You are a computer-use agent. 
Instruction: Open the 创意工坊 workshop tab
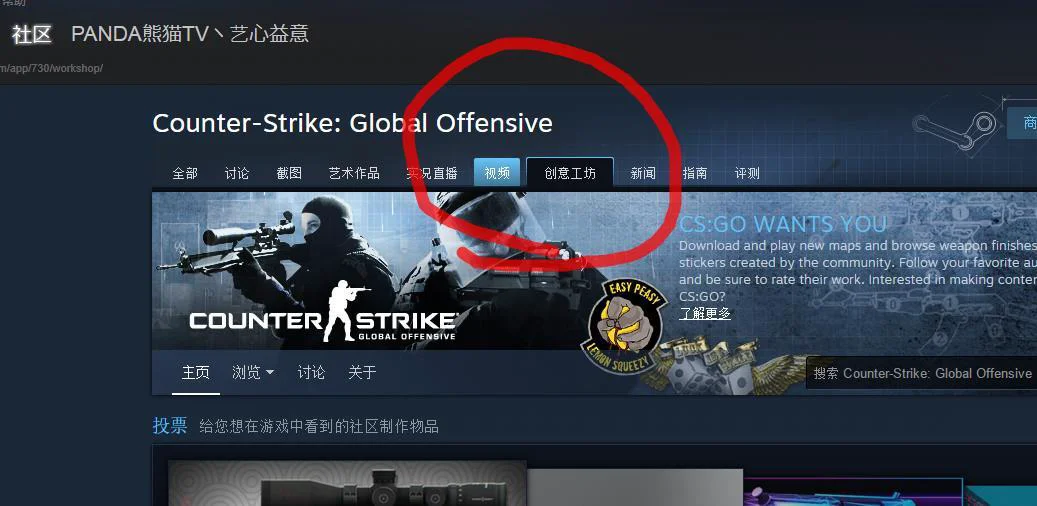point(569,173)
